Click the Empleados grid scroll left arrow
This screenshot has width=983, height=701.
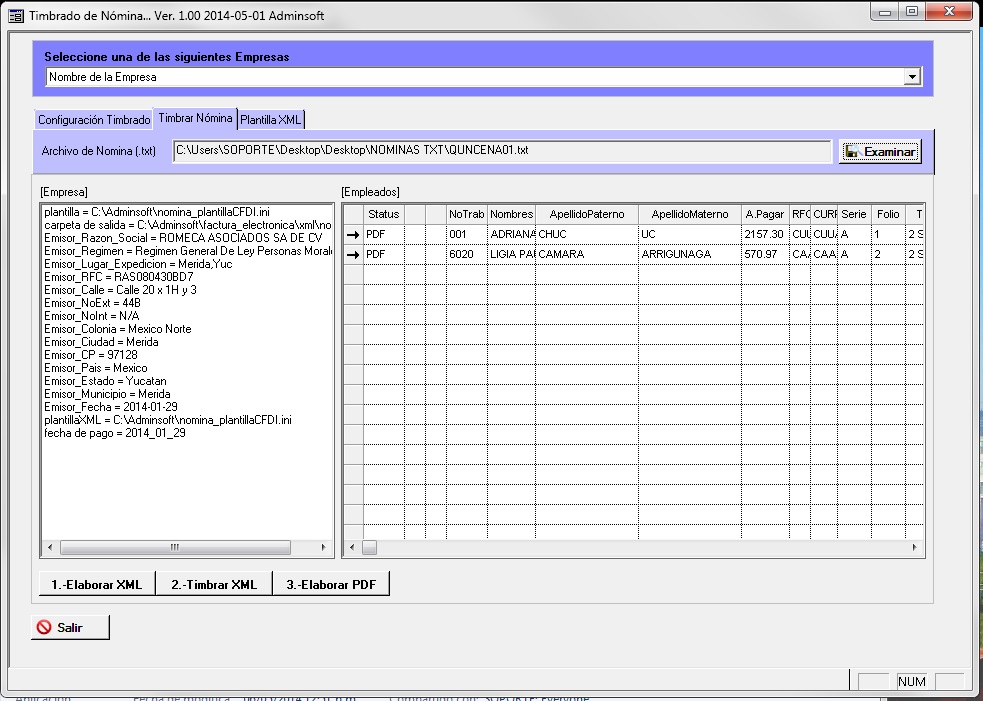point(352,547)
